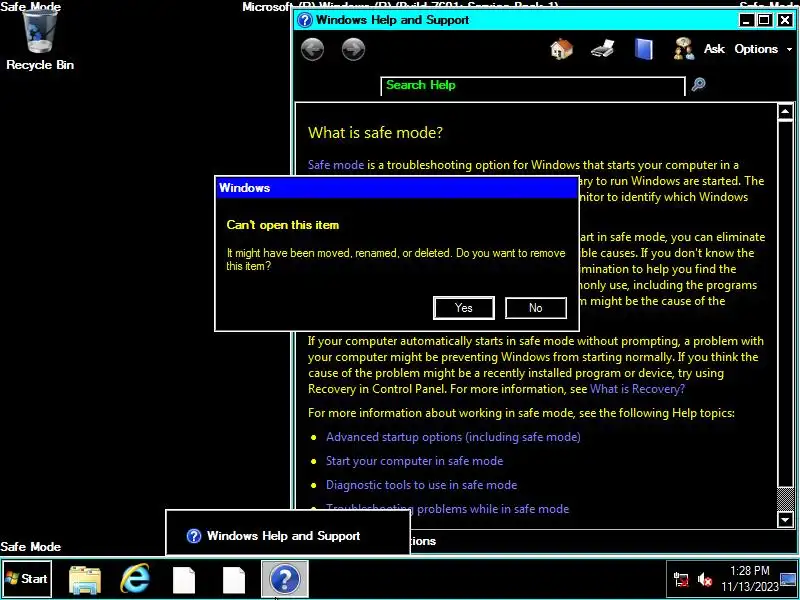The height and width of the screenshot is (600, 800).
Task: Open Start your computer in safe mode
Action: 414,461
